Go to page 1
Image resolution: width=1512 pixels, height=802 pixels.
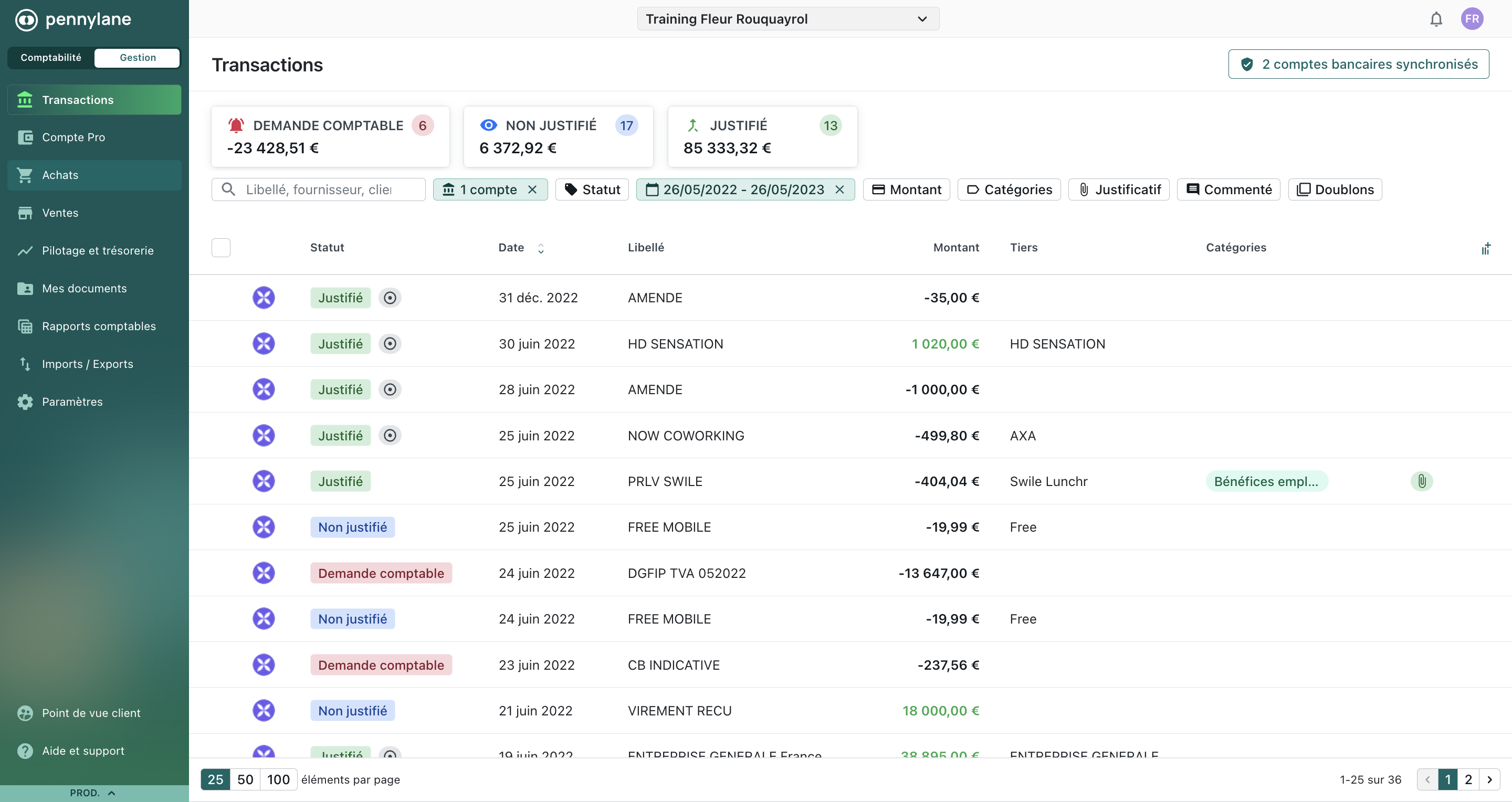coord(1447,779)
